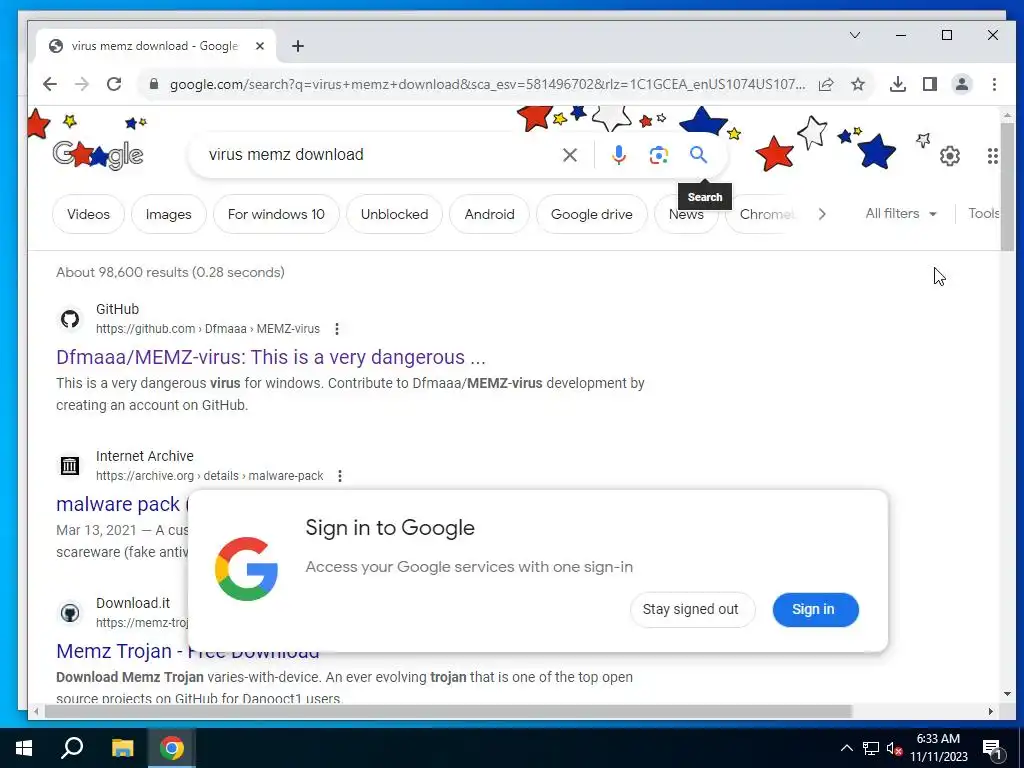Click the 'About 98,600 results' text
Image resolution: width=1024 pixels, height=768 pixels.
(170, 272)
